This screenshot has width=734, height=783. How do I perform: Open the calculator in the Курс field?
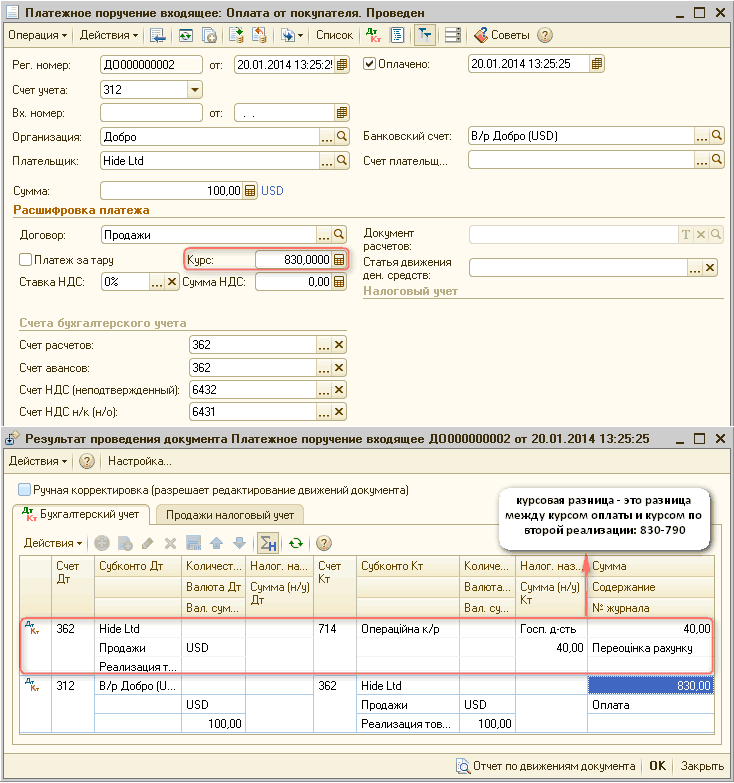340,259
